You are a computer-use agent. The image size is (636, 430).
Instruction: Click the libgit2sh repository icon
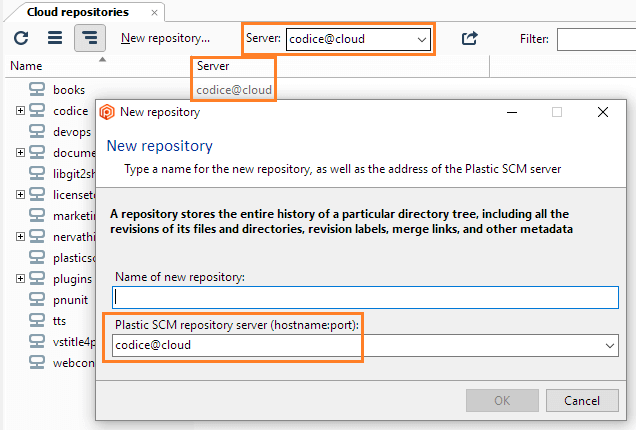click(37, 173)
